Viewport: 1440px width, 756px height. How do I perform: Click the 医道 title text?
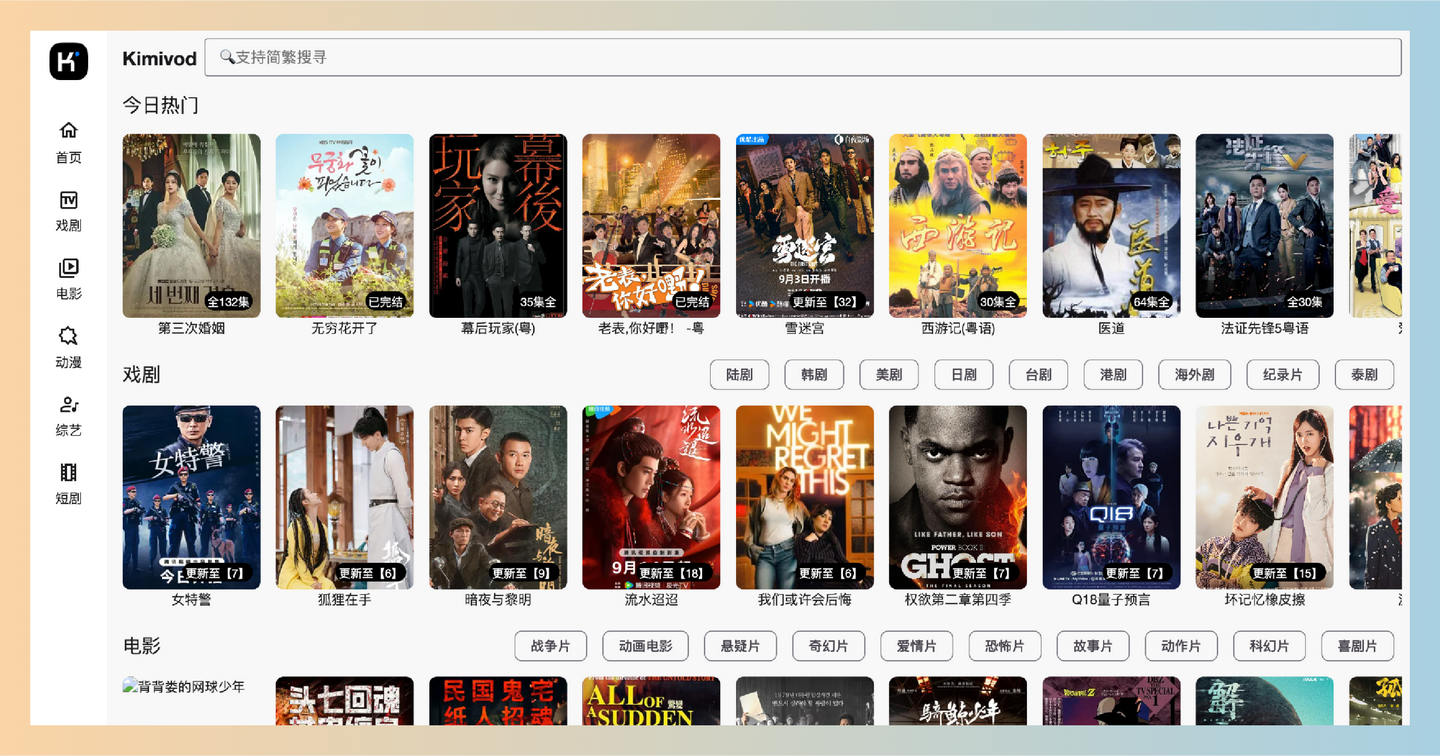pos(1112,328)
